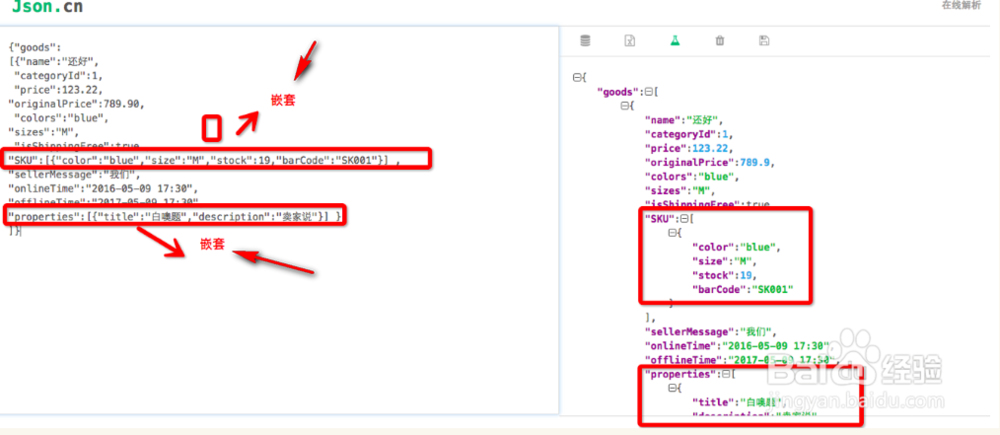Image resolution: width=1000 pixels, height=435 pixels.
Task: Click "barCode":"SK001" in the tree view
Action: pyautogui.click(x=743, y=290)
